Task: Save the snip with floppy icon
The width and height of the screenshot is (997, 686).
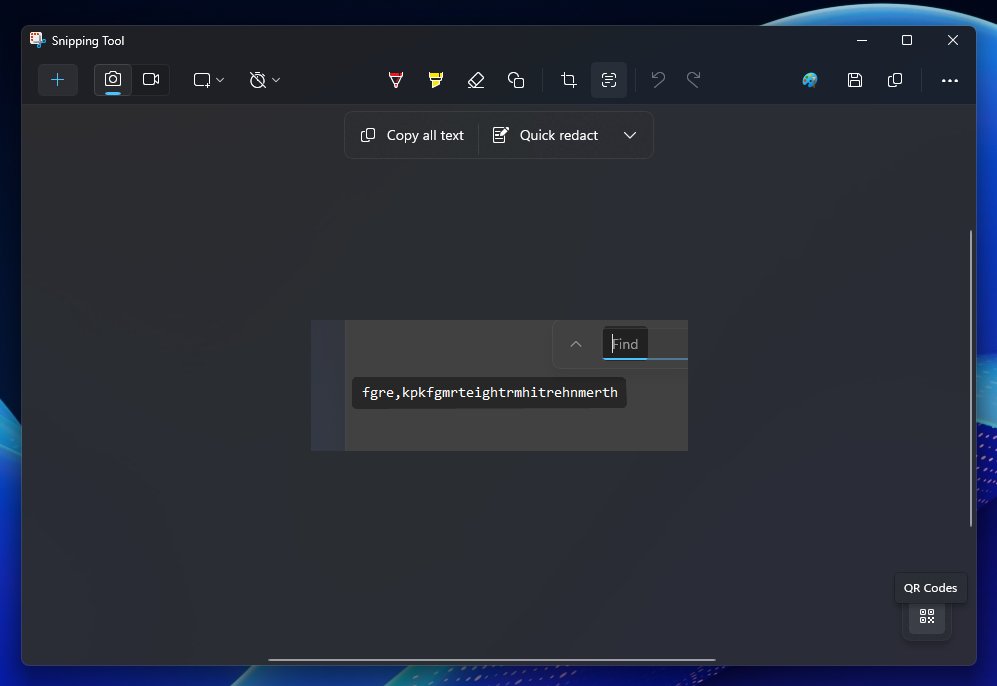Action: tap(855, 80)
